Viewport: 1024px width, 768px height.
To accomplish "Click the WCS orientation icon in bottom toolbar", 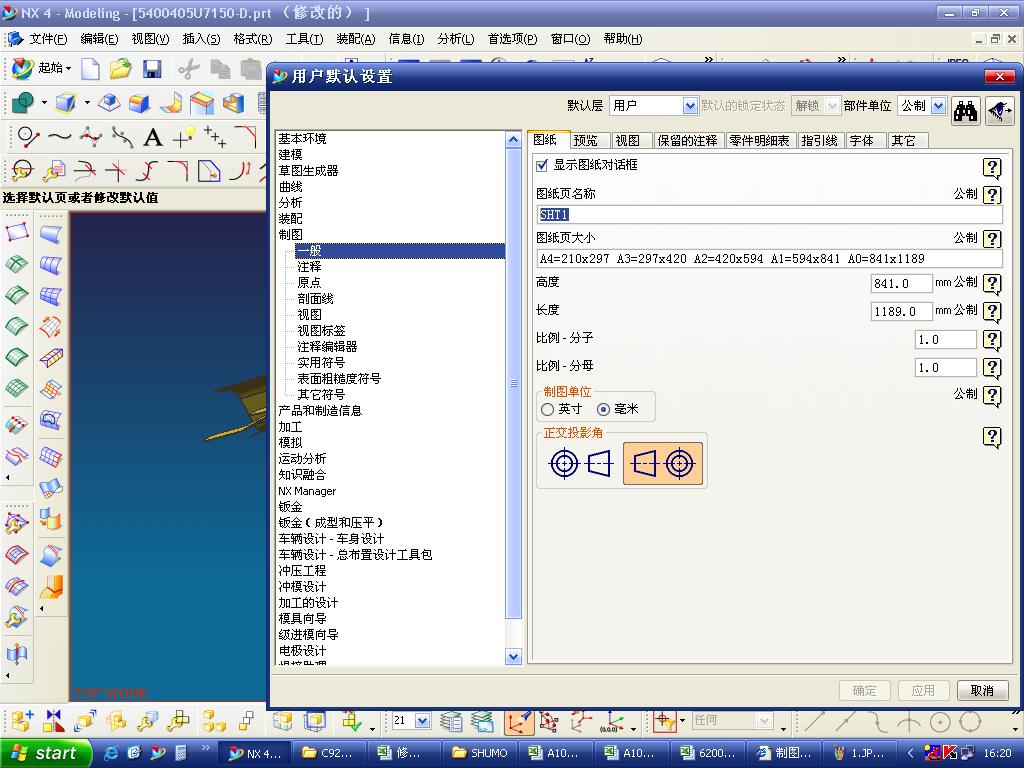I will point(519,722).
